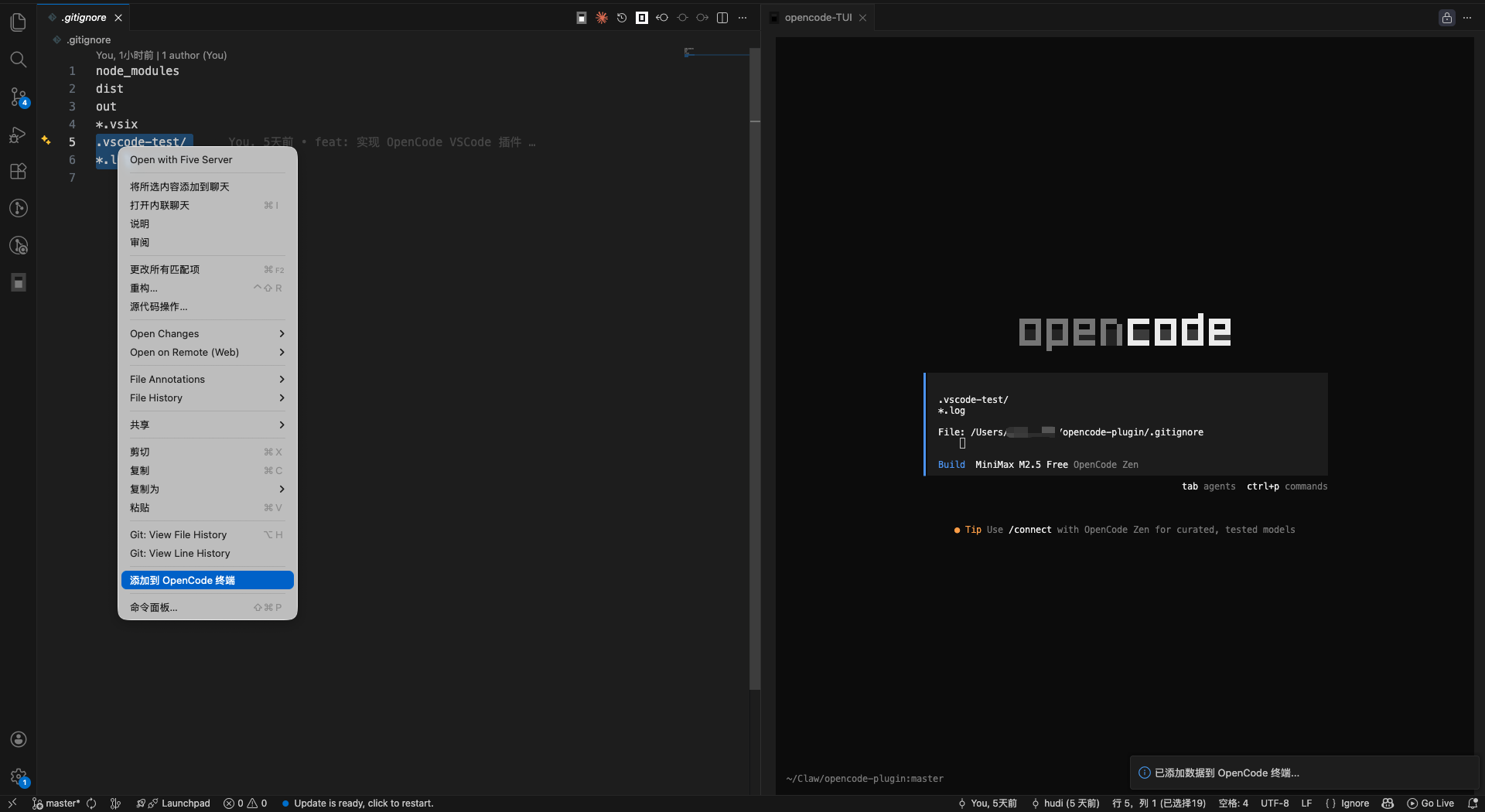The image size is (1485, 812).
Task: Open the Manage gear icon
Action: click(x=19, y=776)
